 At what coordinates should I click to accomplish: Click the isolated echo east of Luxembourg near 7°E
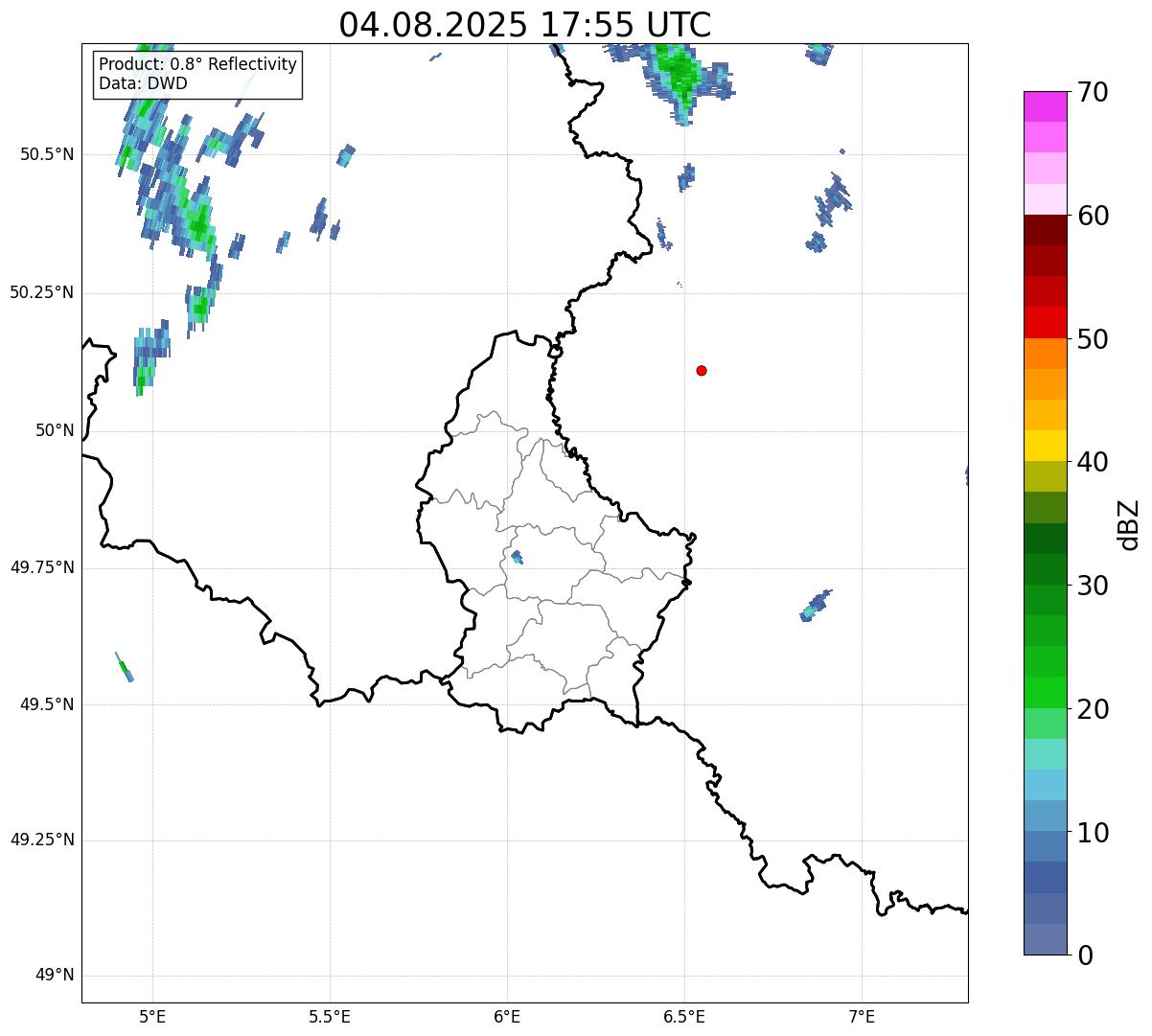(x=816, y=606)
